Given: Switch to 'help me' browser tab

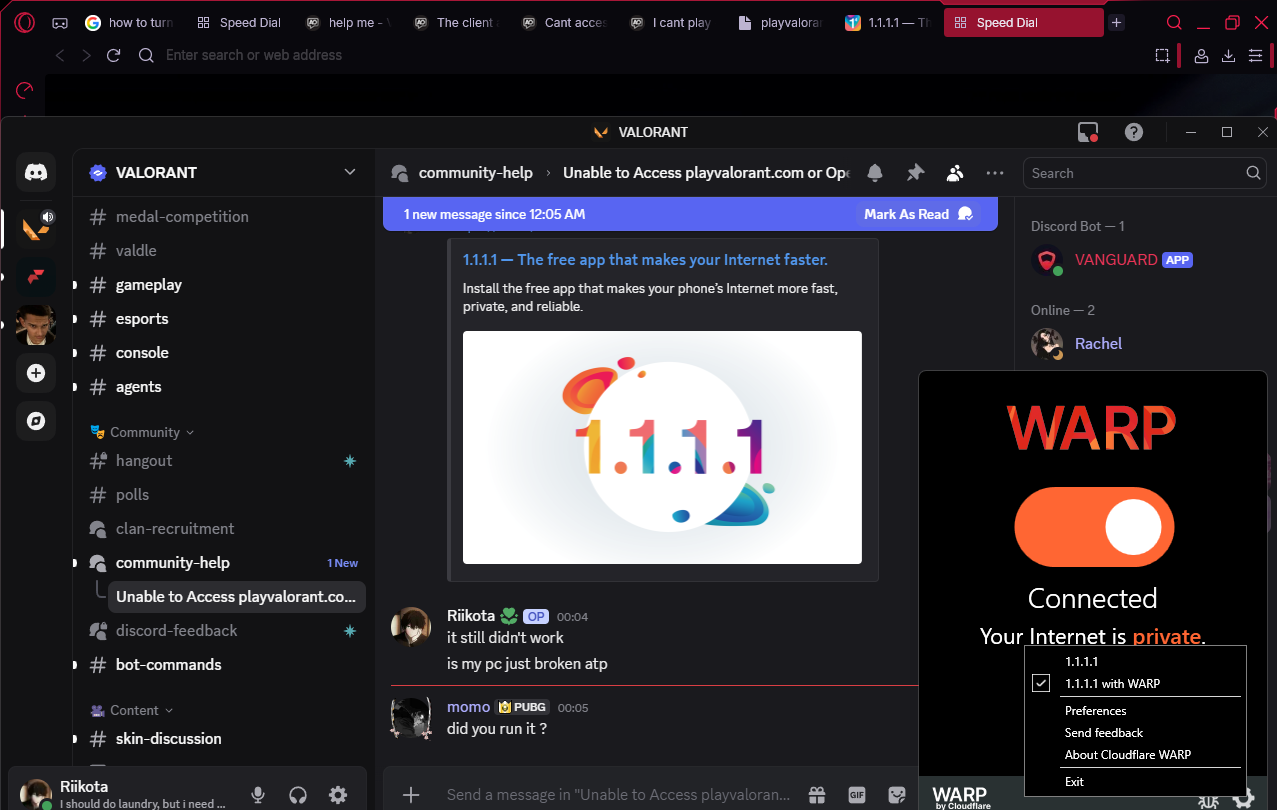Looking at the screenshot, I should click(x=347, y=22).
